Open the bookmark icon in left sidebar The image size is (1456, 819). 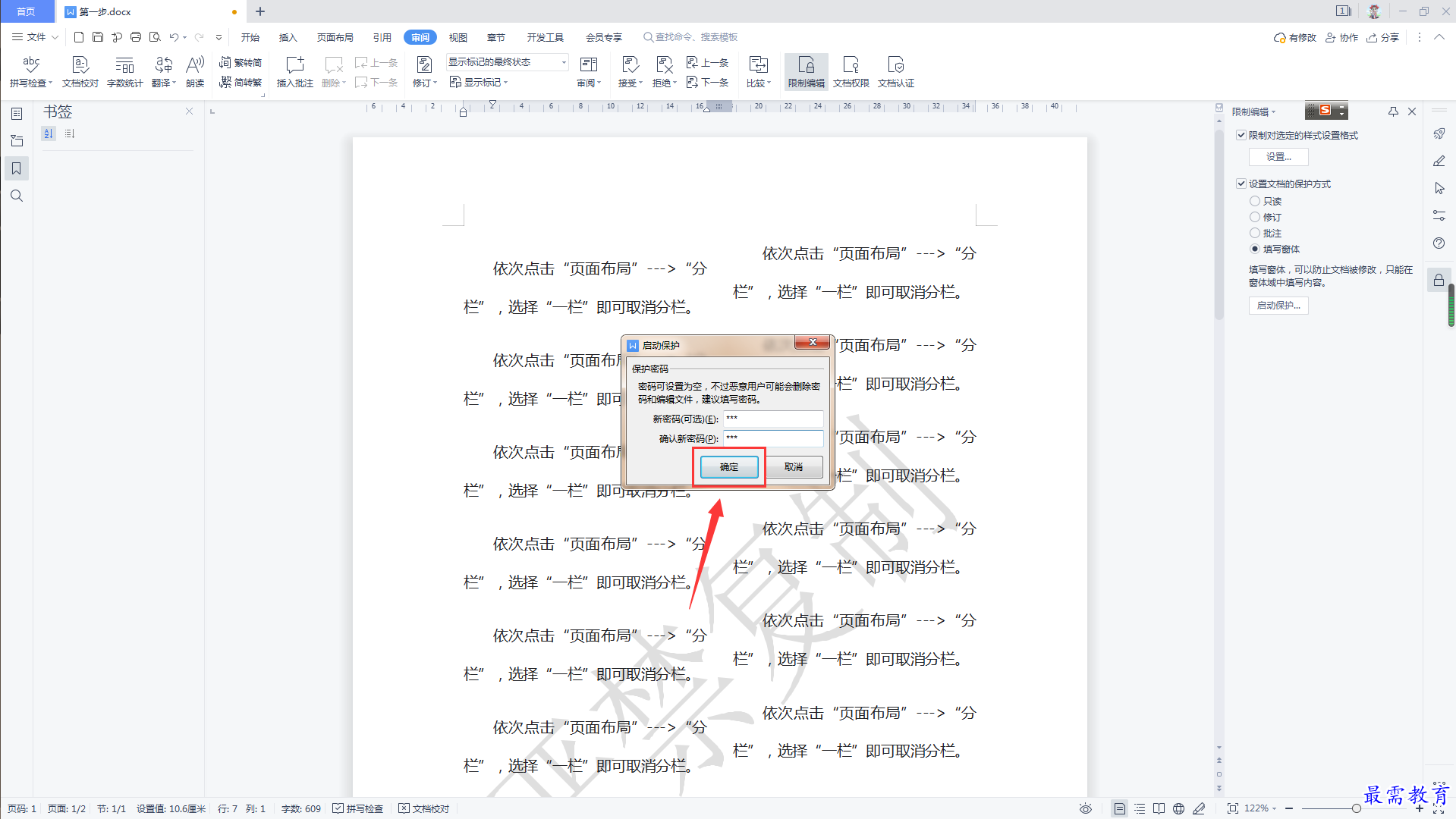[17, 168]
